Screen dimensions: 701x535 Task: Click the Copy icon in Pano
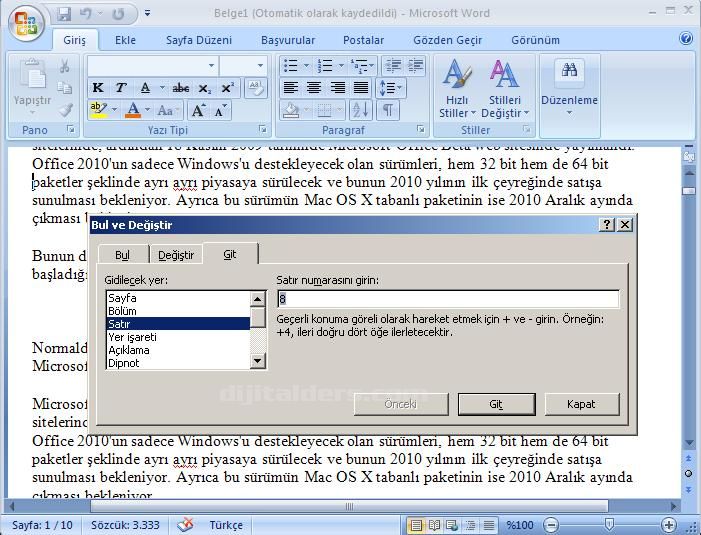65,88
